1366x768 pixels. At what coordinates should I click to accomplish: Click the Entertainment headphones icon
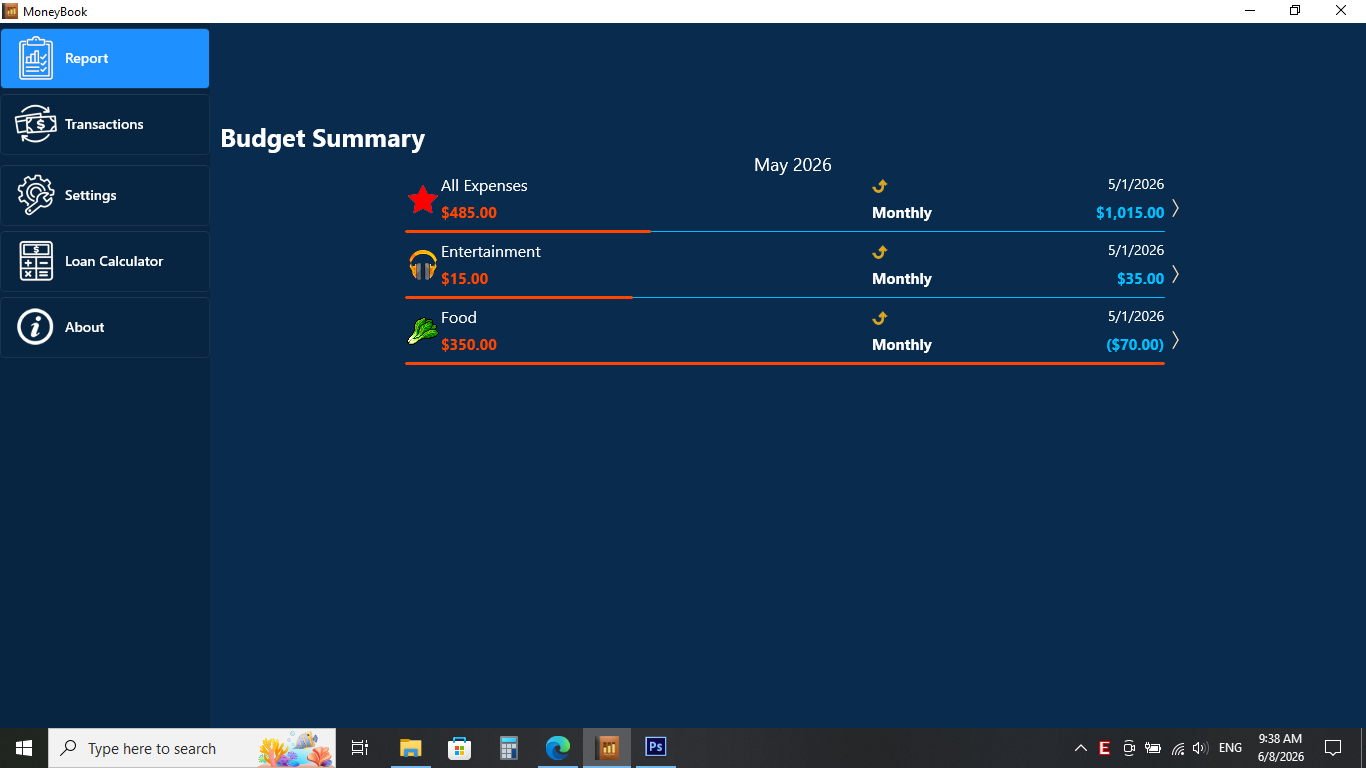click(423, 265)
